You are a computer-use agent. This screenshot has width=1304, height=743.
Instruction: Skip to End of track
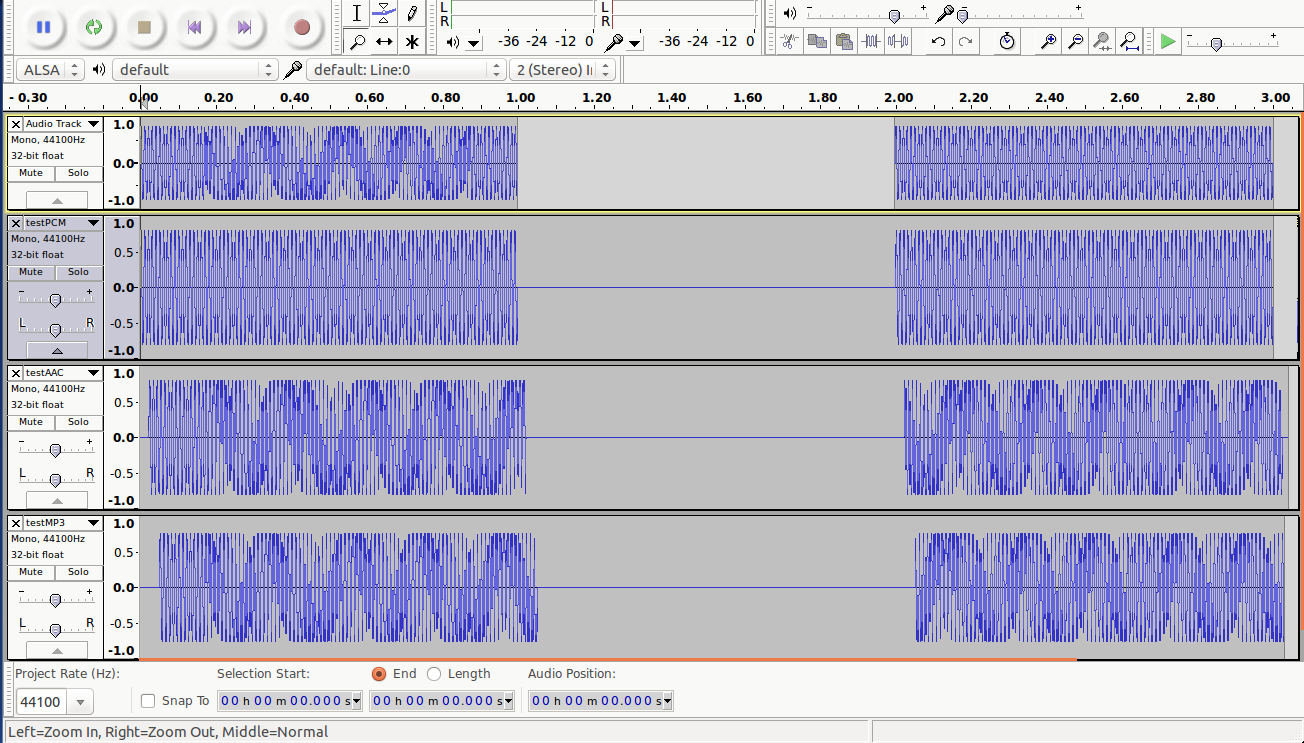coord(244,27)
